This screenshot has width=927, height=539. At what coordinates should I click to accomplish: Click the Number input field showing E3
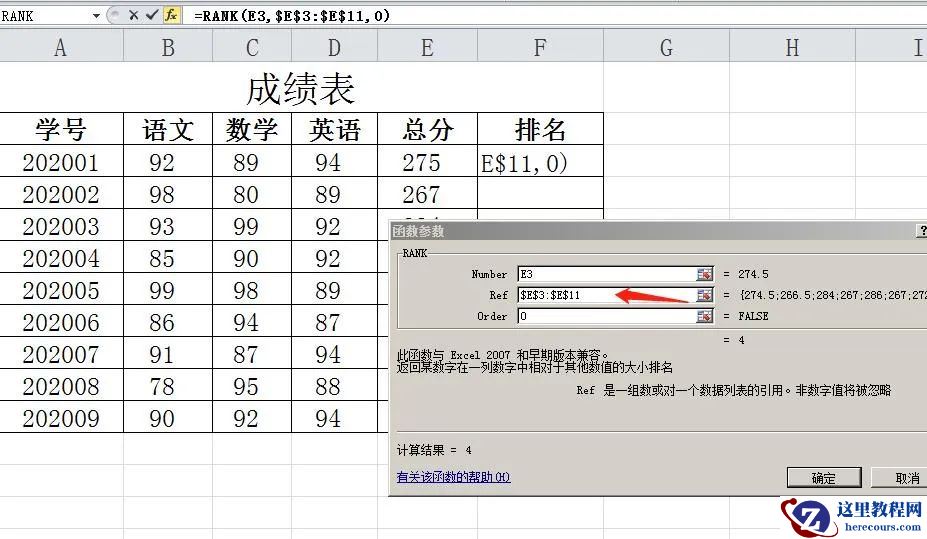[x=607, y=274]
